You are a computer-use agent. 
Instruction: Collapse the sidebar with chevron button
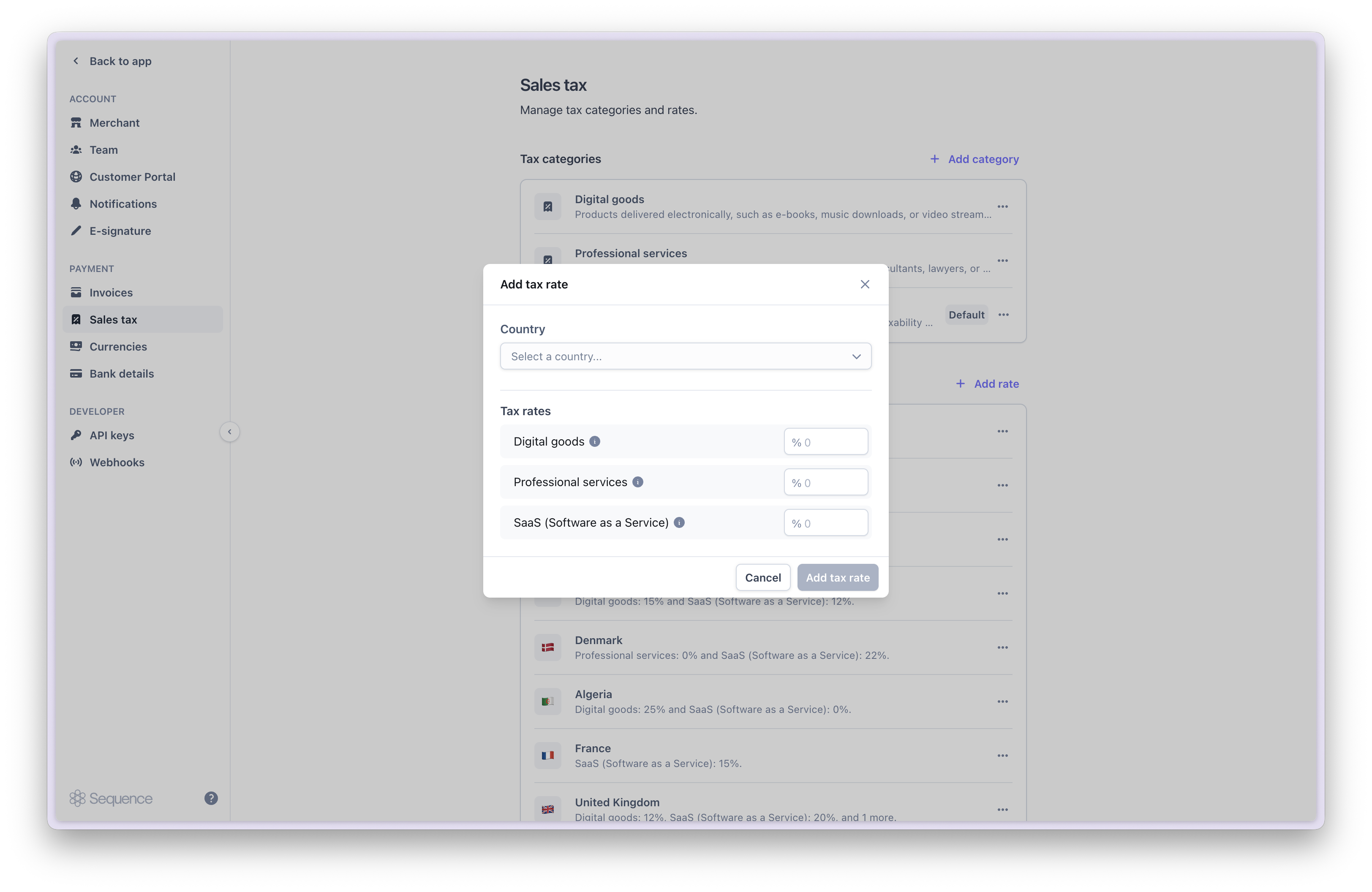[x=229, y=432]
